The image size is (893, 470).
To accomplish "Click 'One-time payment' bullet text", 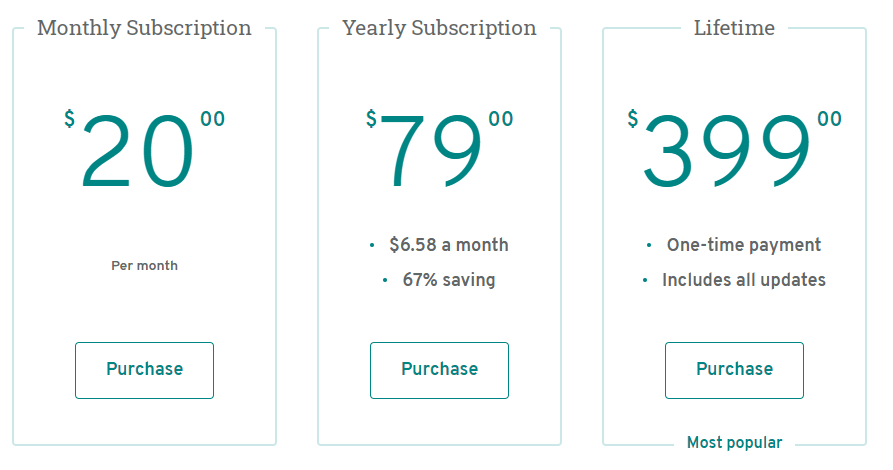I will click(x=744, y=245).
